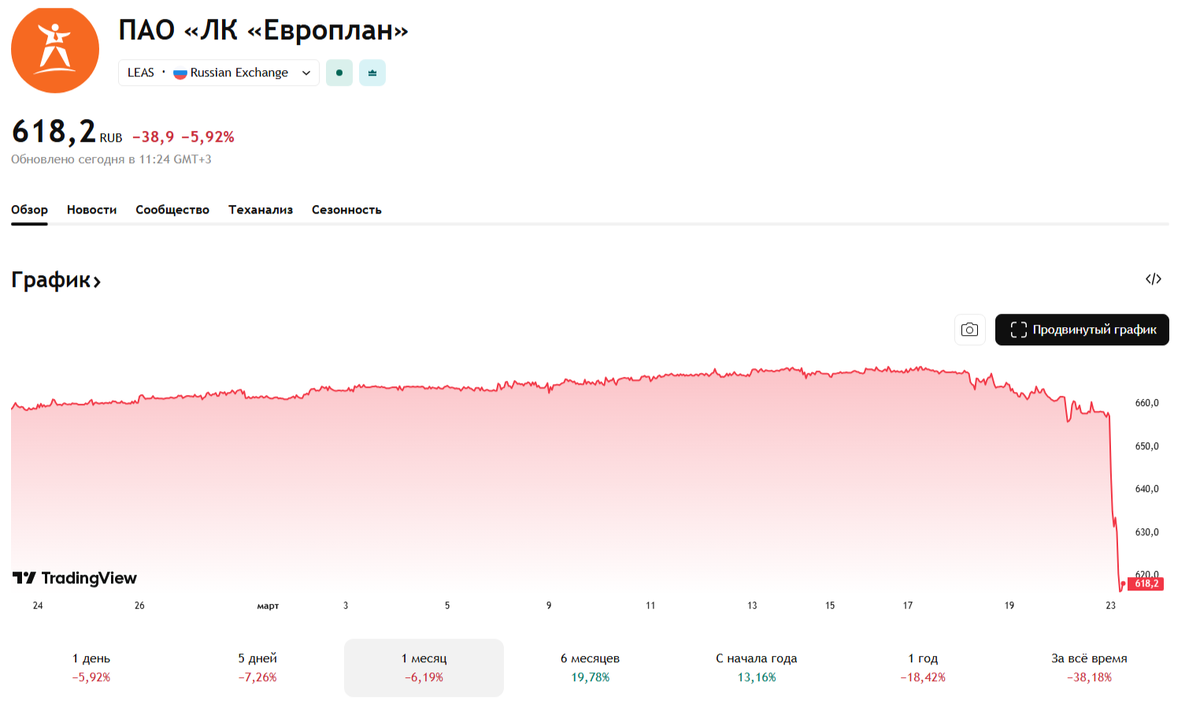This screenshot has width=1200, height=708.
Task: Open the Продвинутый график button
Action: point(1082,329)
